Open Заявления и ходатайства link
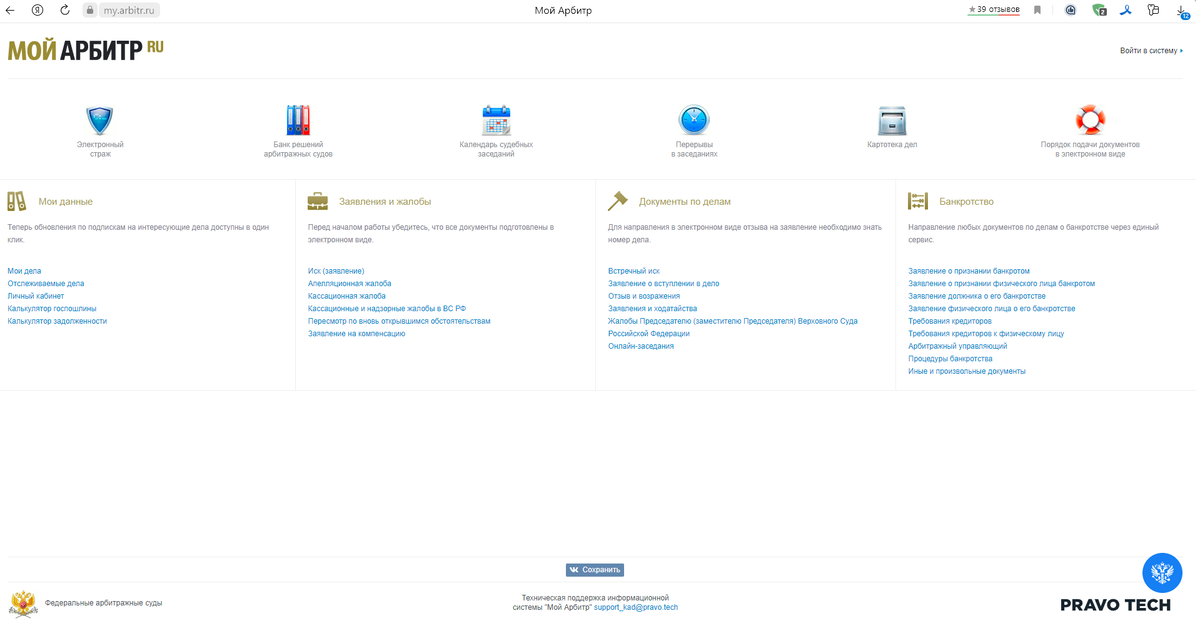 coord(653,309)
